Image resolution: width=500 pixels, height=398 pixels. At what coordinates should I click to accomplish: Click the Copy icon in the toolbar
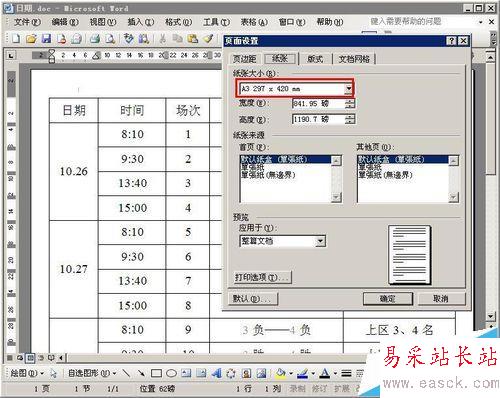[177, 39]
